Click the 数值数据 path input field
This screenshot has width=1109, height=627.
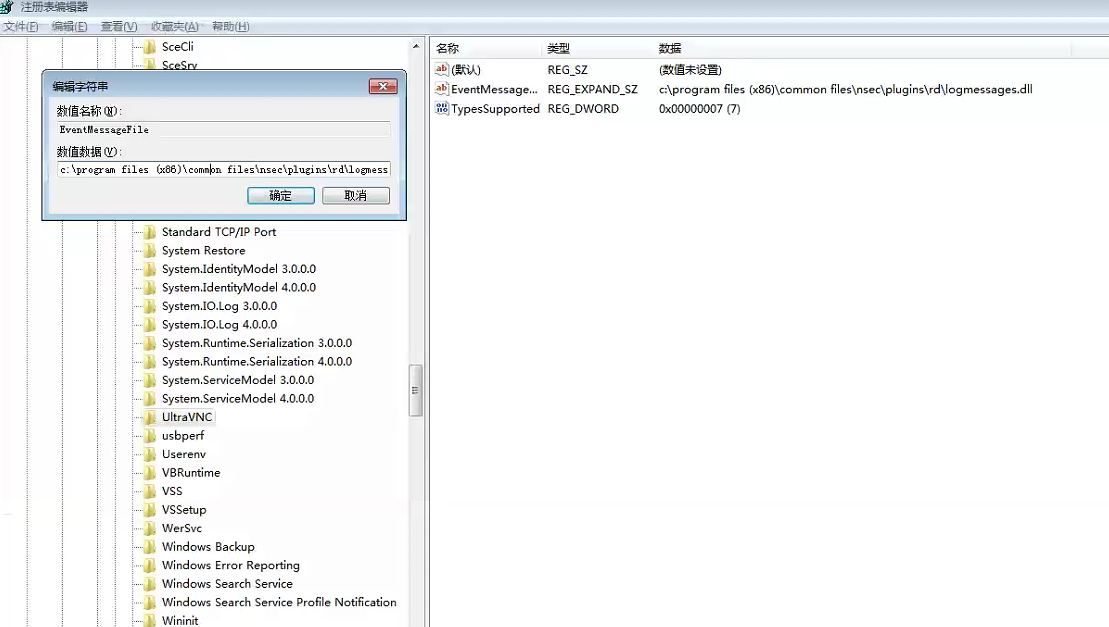tap(223, 170)
